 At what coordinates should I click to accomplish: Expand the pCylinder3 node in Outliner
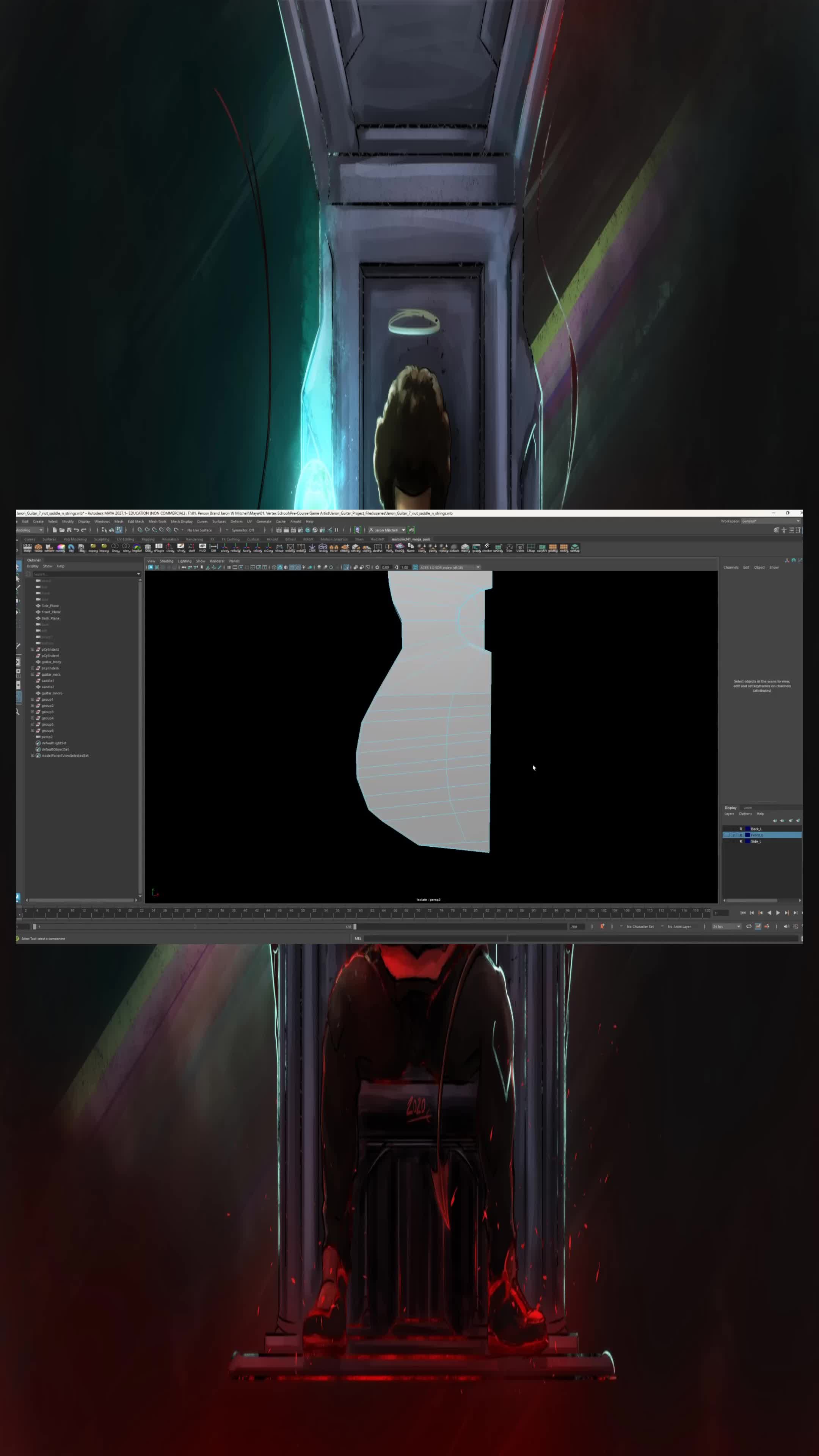(x=32, y=650)
